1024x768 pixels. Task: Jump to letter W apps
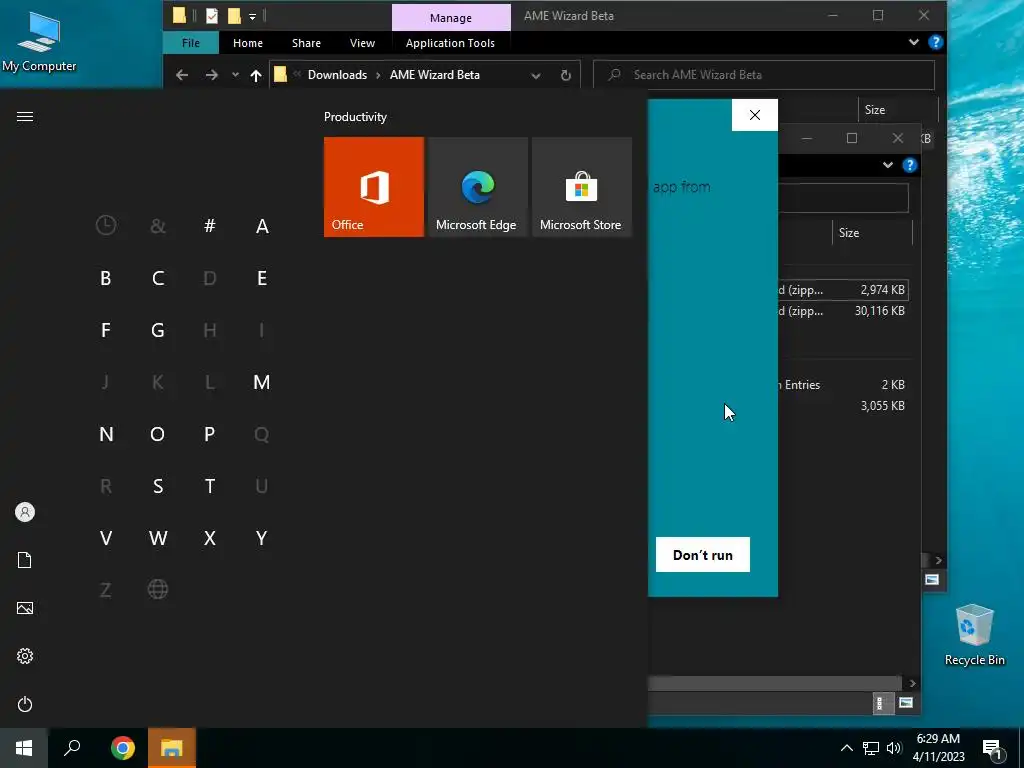coord(157,538)
